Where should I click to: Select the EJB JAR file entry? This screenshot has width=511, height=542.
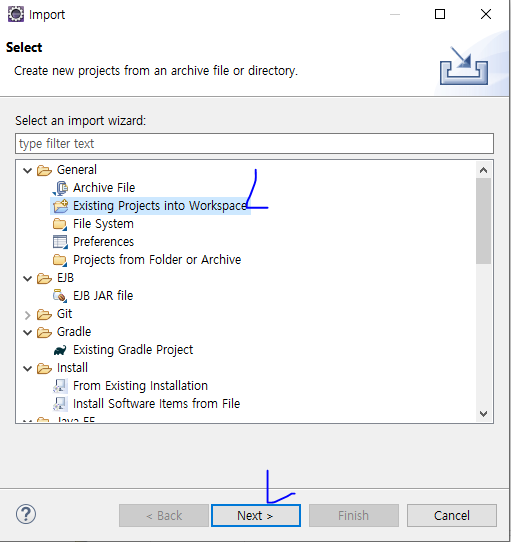pos(103,296)
